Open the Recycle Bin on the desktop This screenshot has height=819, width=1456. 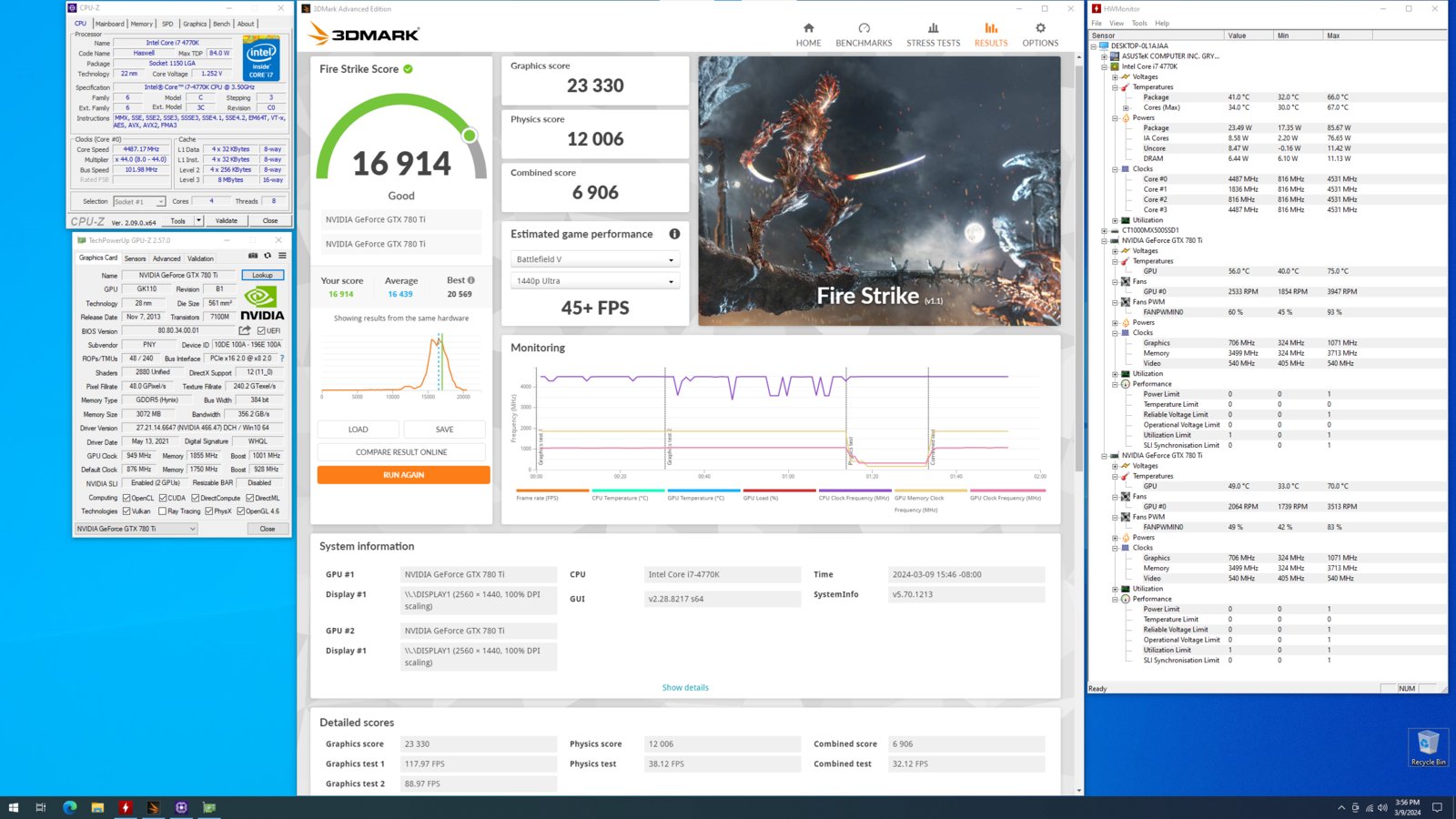click(x=1428, y=747)
